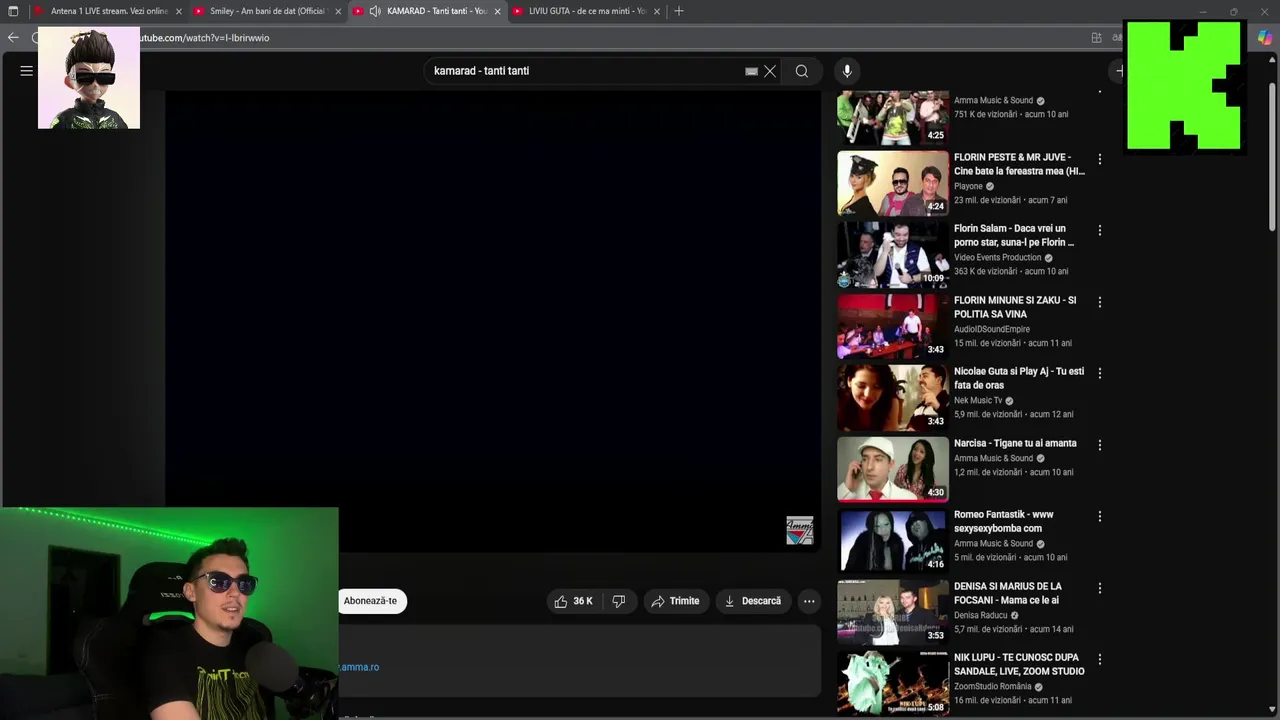Image resolution: width=1280 pixels, height=720 pixels.
Task: Click the magnifier search button
Action: [x=802, y=71]
